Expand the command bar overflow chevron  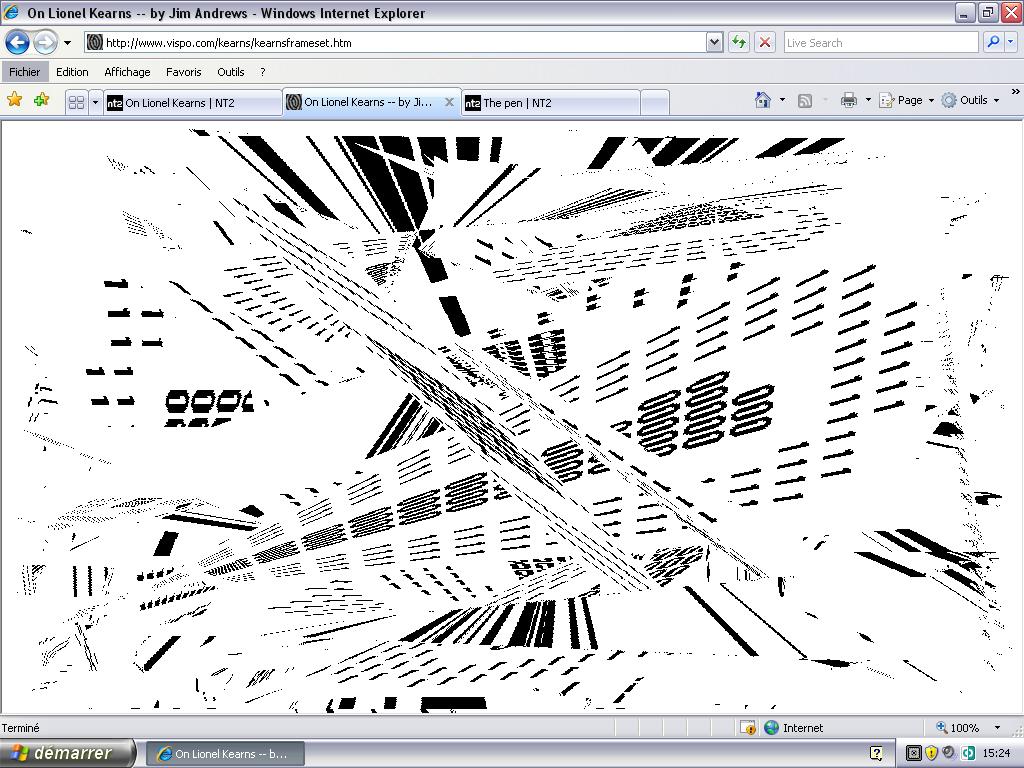1016,92
